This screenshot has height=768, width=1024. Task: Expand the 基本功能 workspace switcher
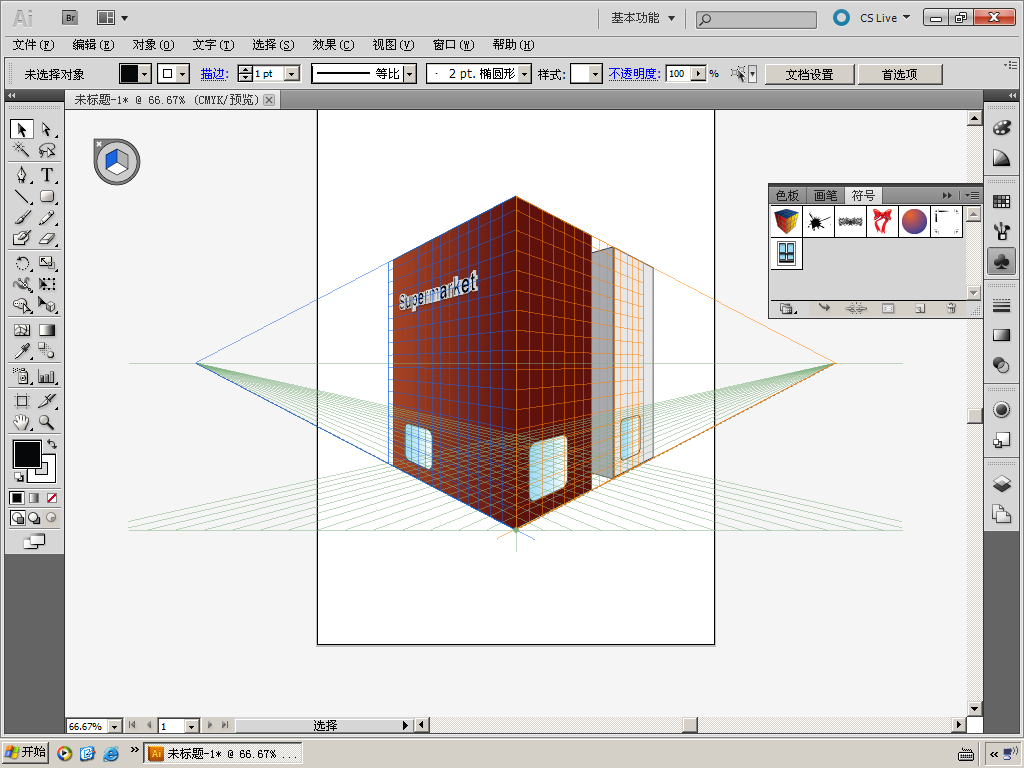[x=643, y=18]
